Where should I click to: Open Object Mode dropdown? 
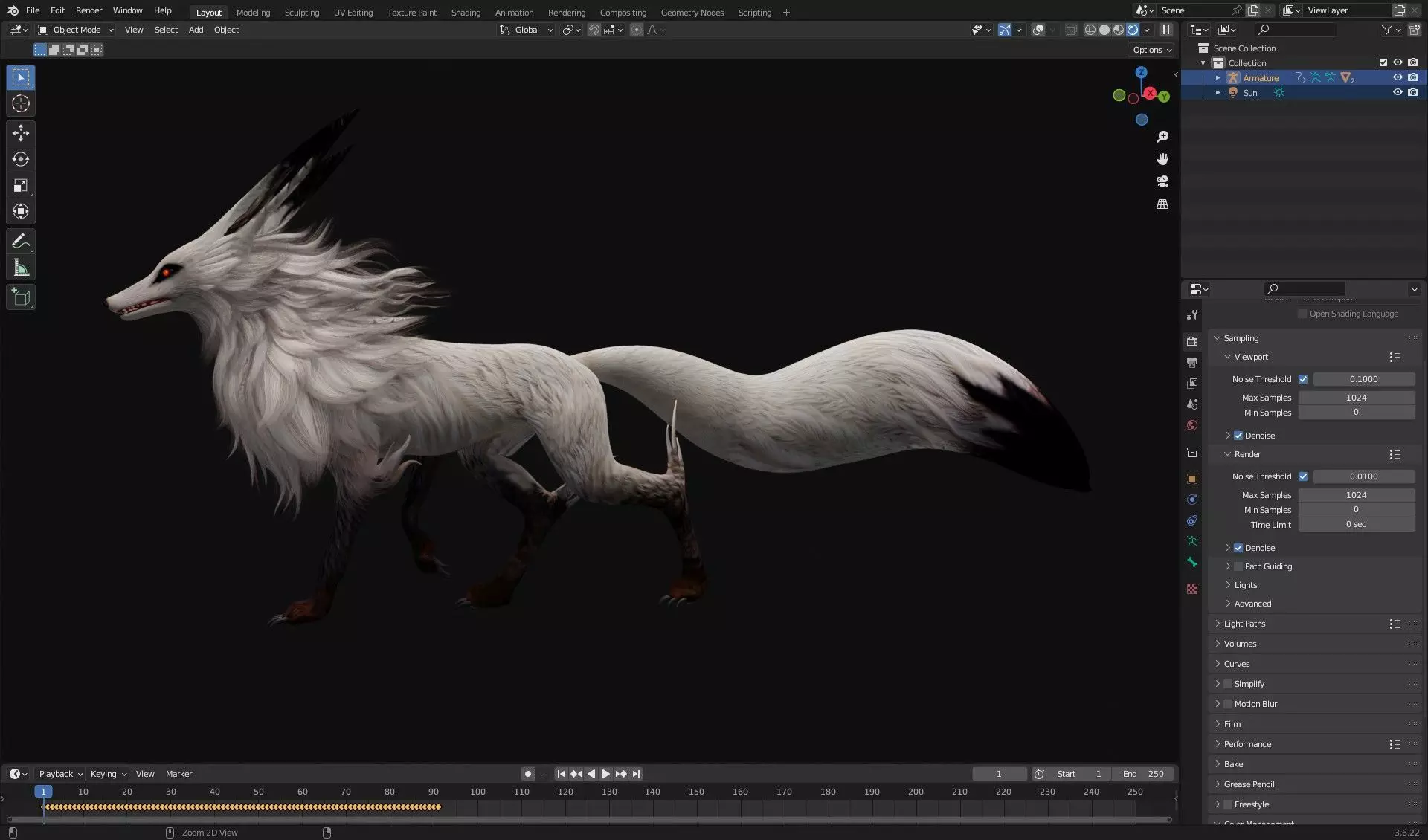(76, 30)
